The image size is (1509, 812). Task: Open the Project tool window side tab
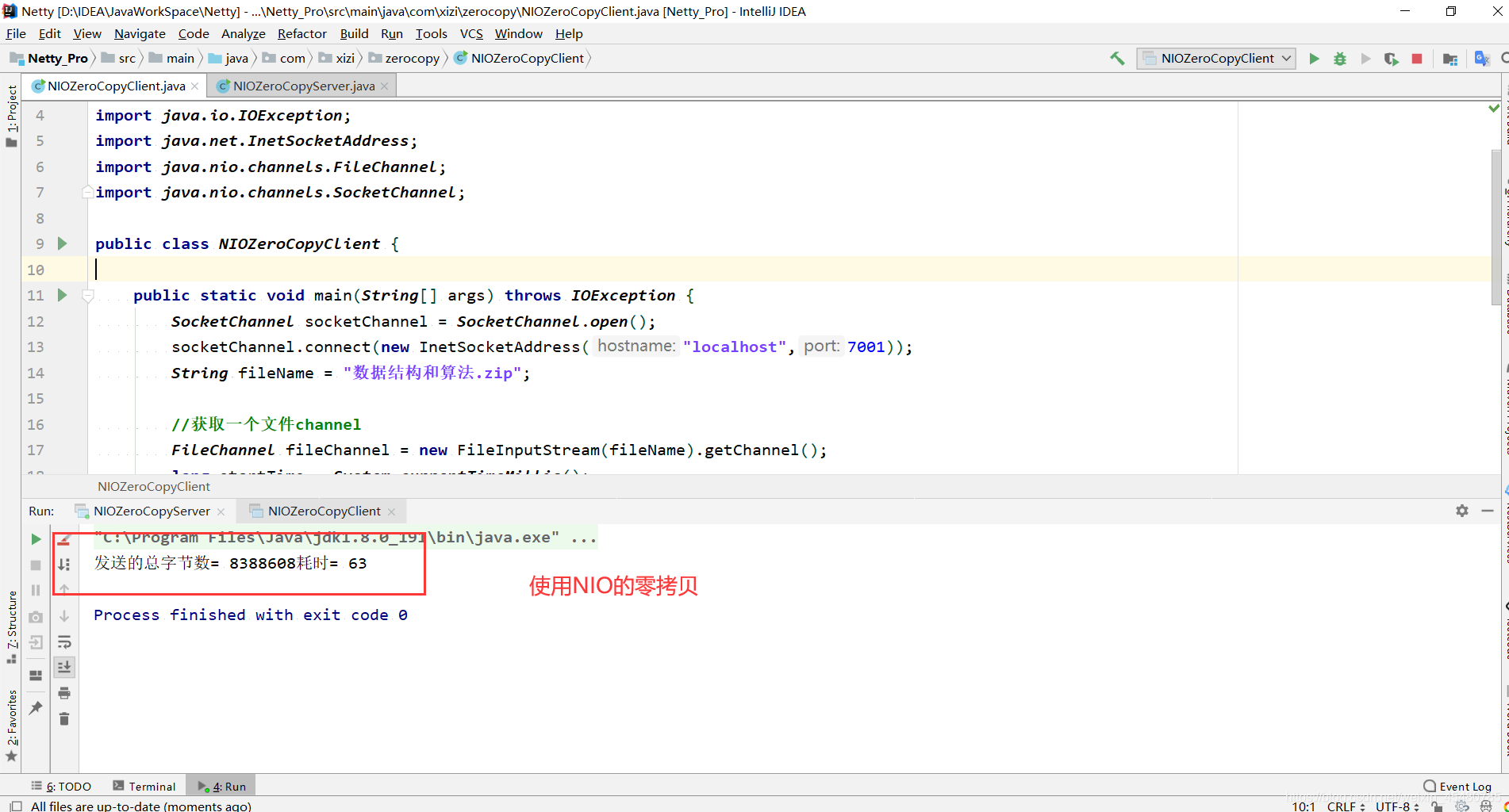tap(11, 116)
